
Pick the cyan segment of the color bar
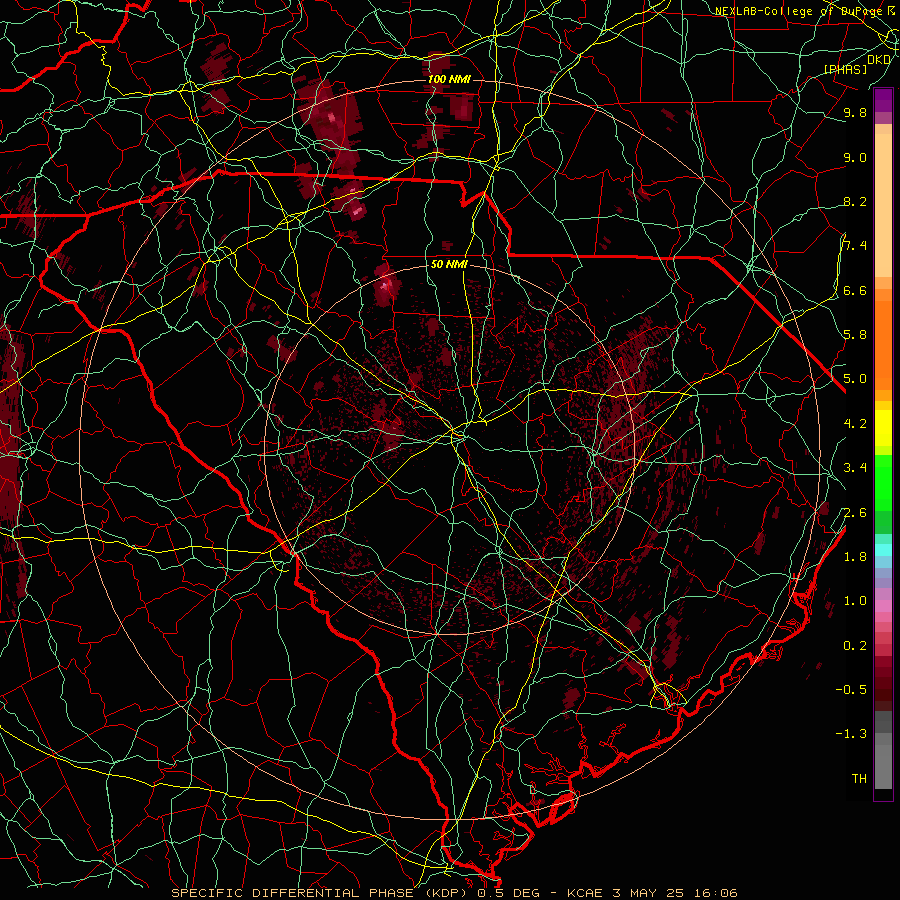[x=883, y=549]
